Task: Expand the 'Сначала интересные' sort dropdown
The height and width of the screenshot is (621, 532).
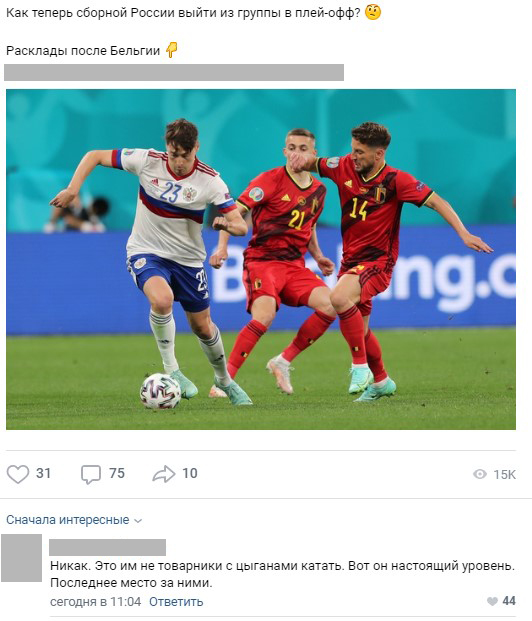Action: point(74,520)
